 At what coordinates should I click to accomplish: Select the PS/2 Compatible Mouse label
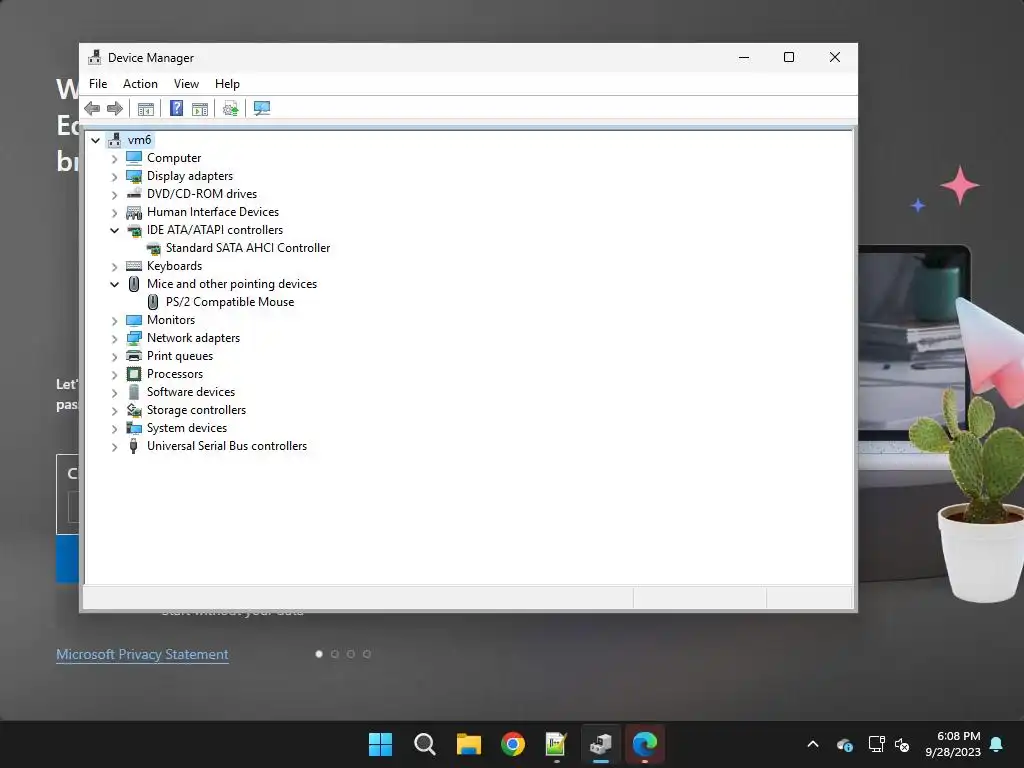point(230,302)
